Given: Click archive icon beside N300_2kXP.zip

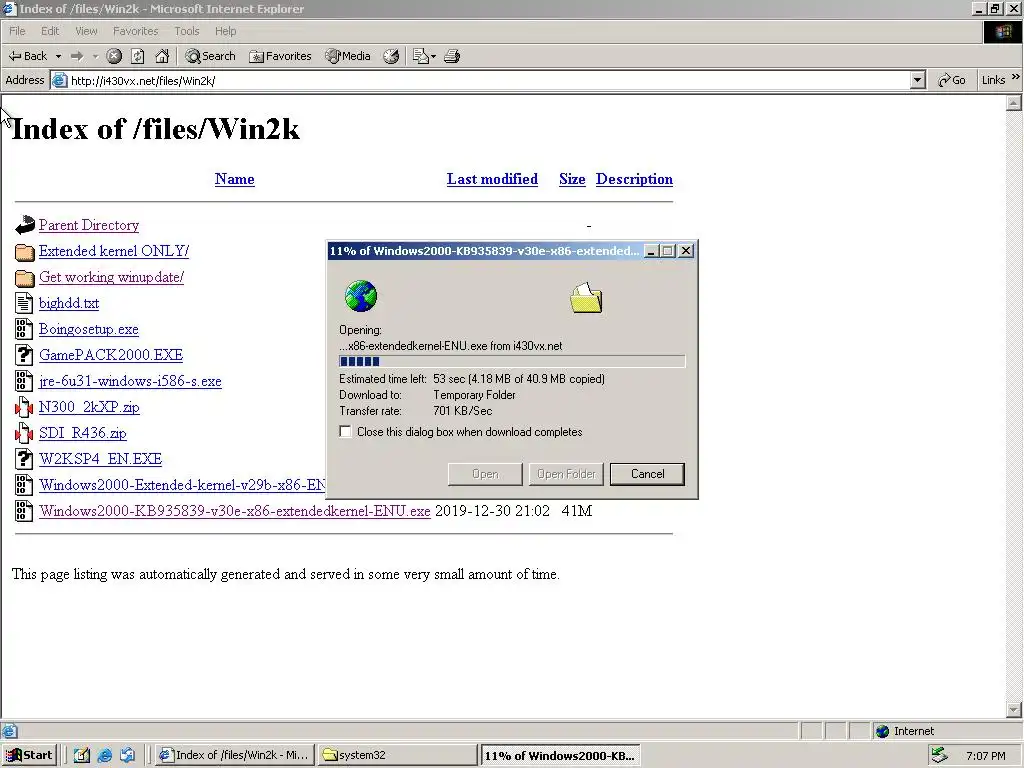Looking at the screenshot, I should 24,408.
